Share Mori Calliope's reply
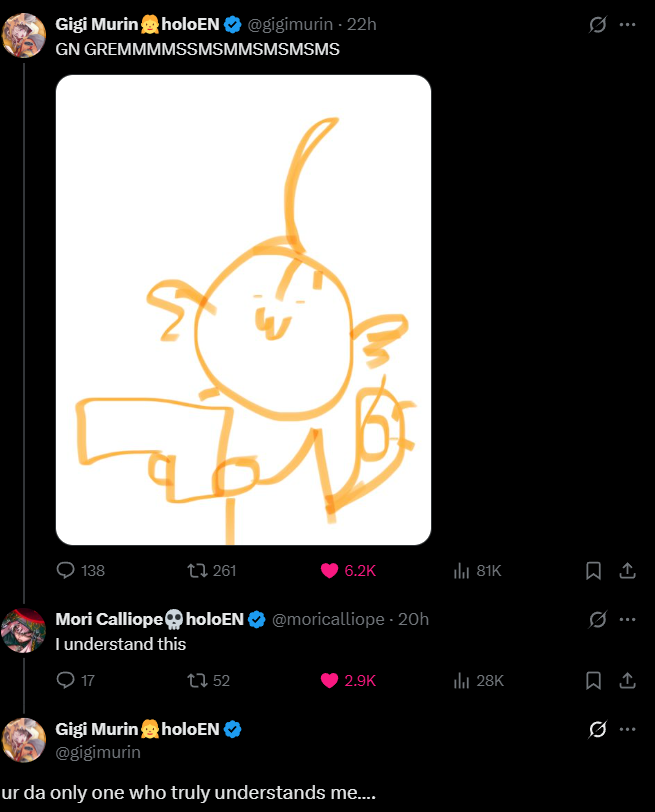This screenshot has height=812, width=655. [627, 680]
